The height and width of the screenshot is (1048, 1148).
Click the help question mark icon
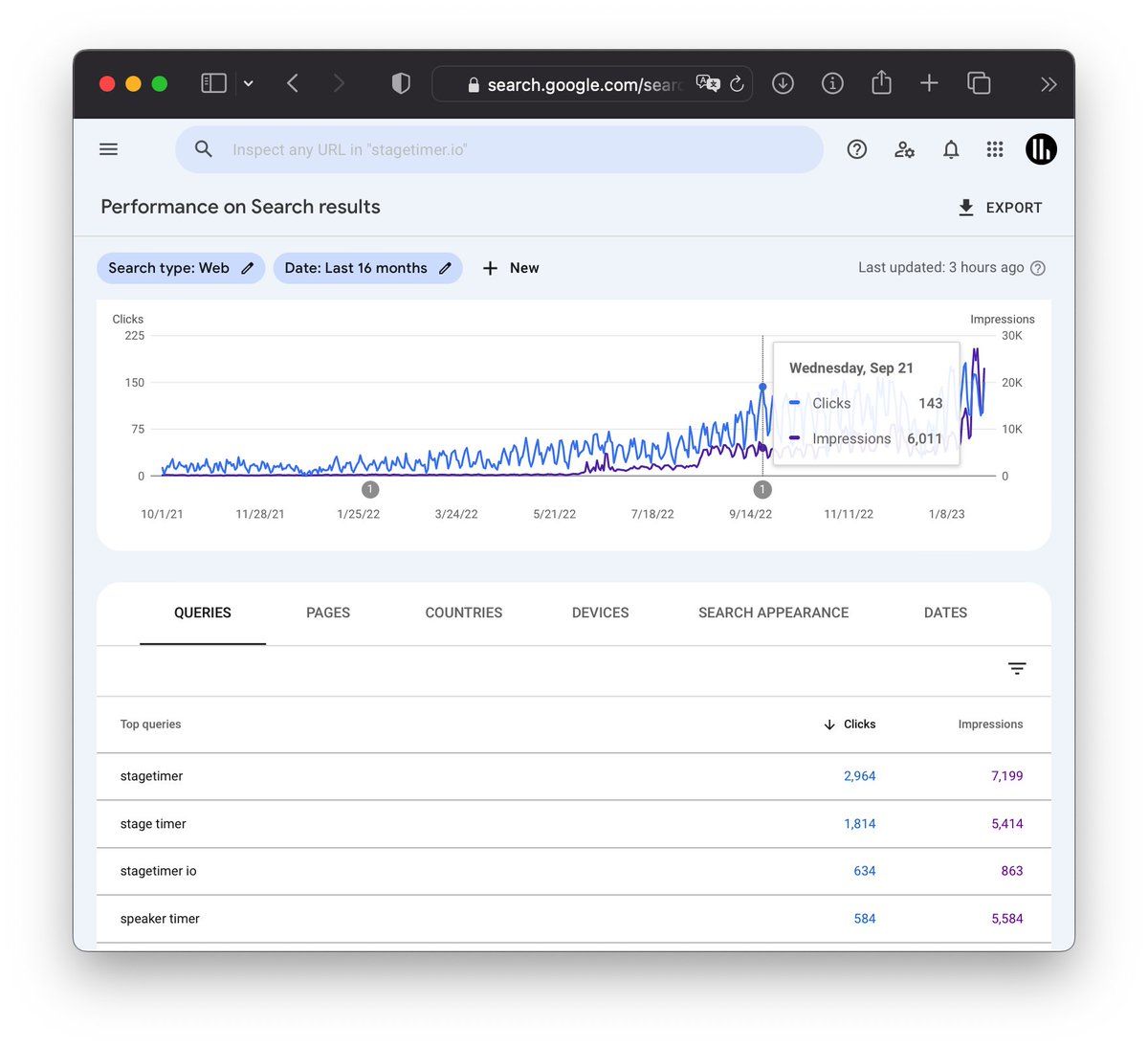(x=856, y=149)
